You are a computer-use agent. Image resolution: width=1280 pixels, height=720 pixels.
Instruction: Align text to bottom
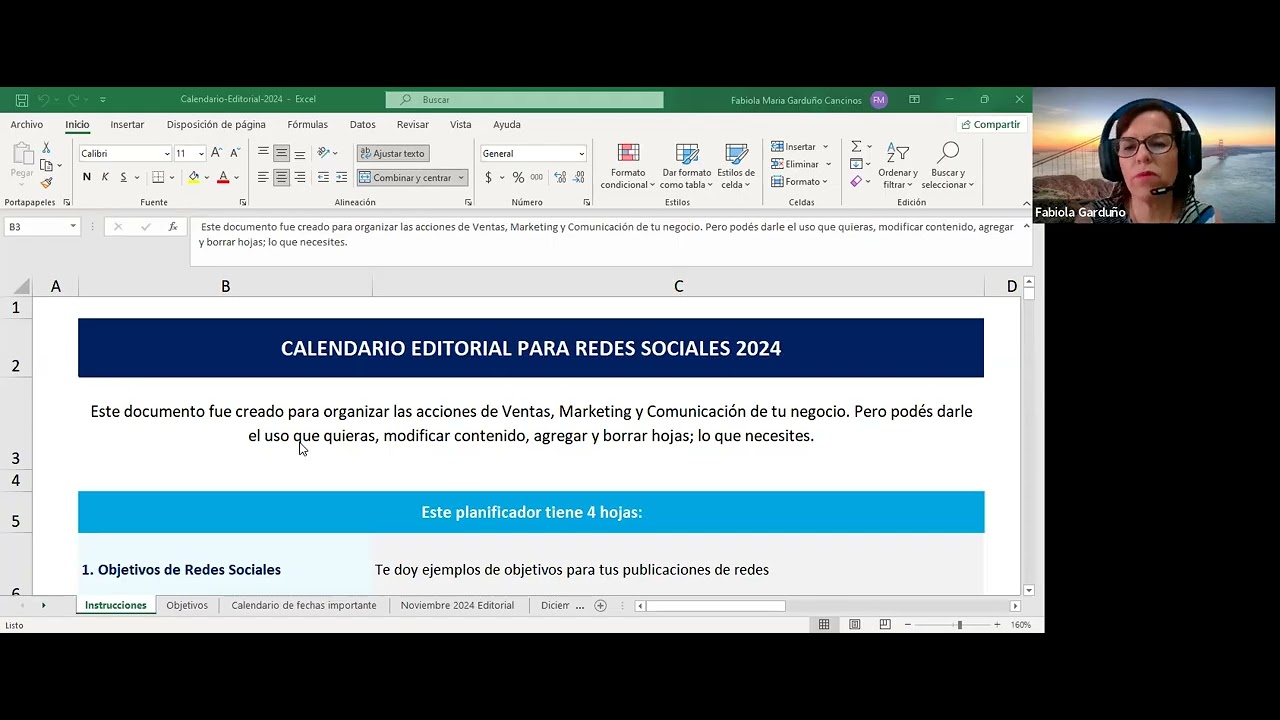pyautogui.click(x=300, y=153)
